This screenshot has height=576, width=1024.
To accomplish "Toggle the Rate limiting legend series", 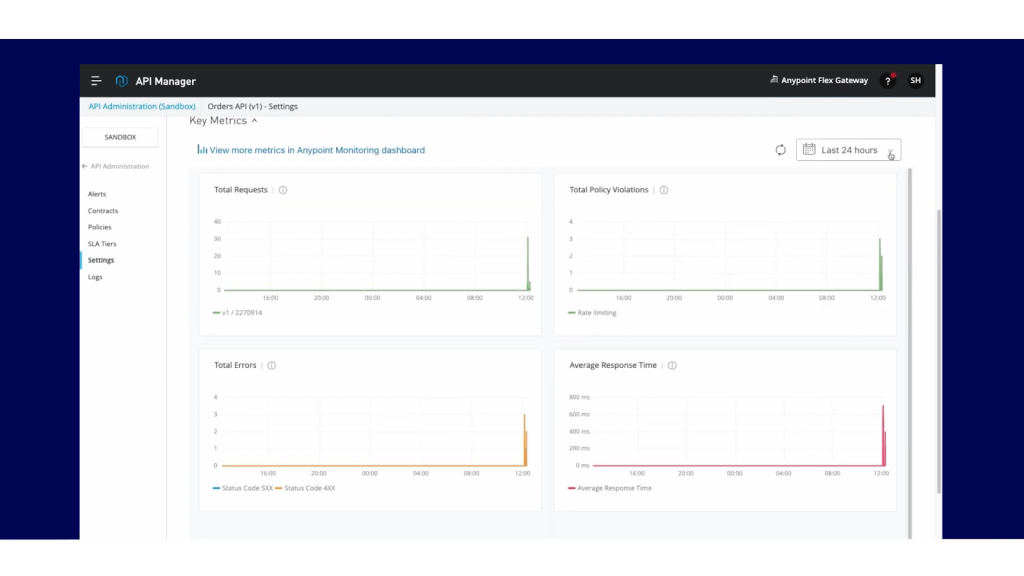I will pos(596,313).
